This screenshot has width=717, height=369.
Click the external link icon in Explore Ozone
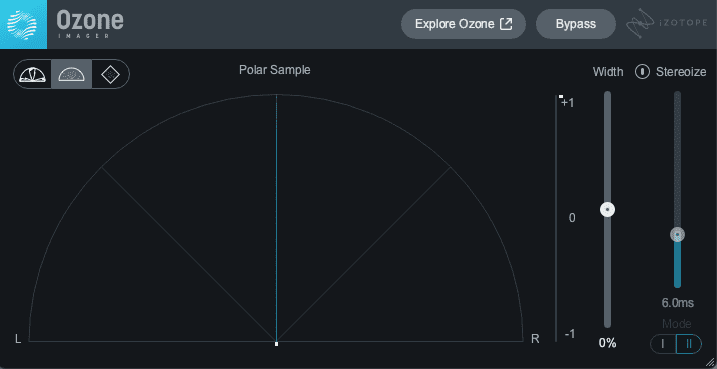506,24
